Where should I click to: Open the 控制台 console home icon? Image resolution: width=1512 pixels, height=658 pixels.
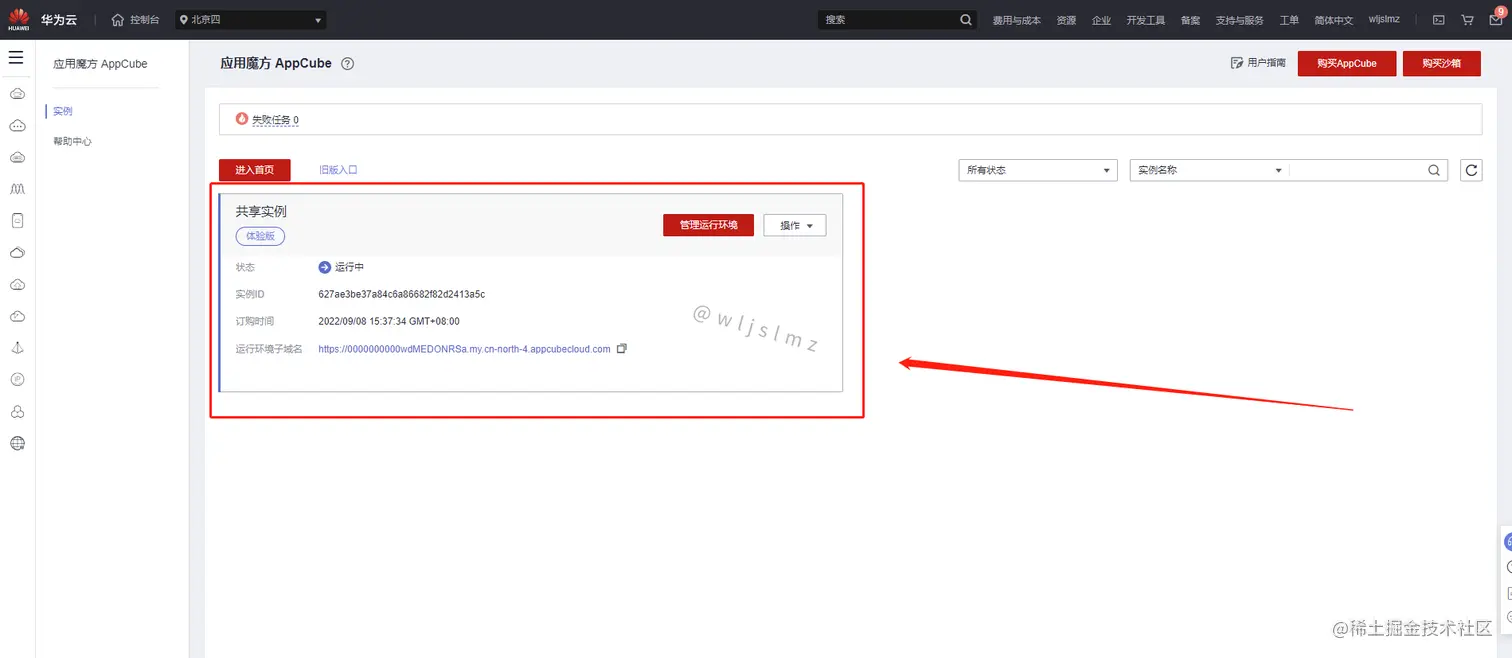[x=118, y=20]
